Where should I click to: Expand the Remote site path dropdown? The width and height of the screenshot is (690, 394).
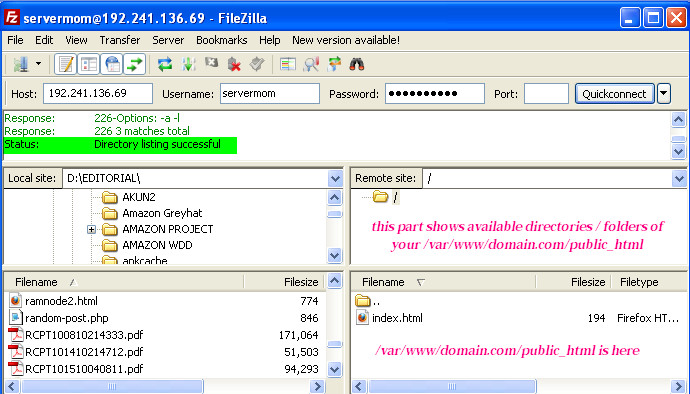679,178
